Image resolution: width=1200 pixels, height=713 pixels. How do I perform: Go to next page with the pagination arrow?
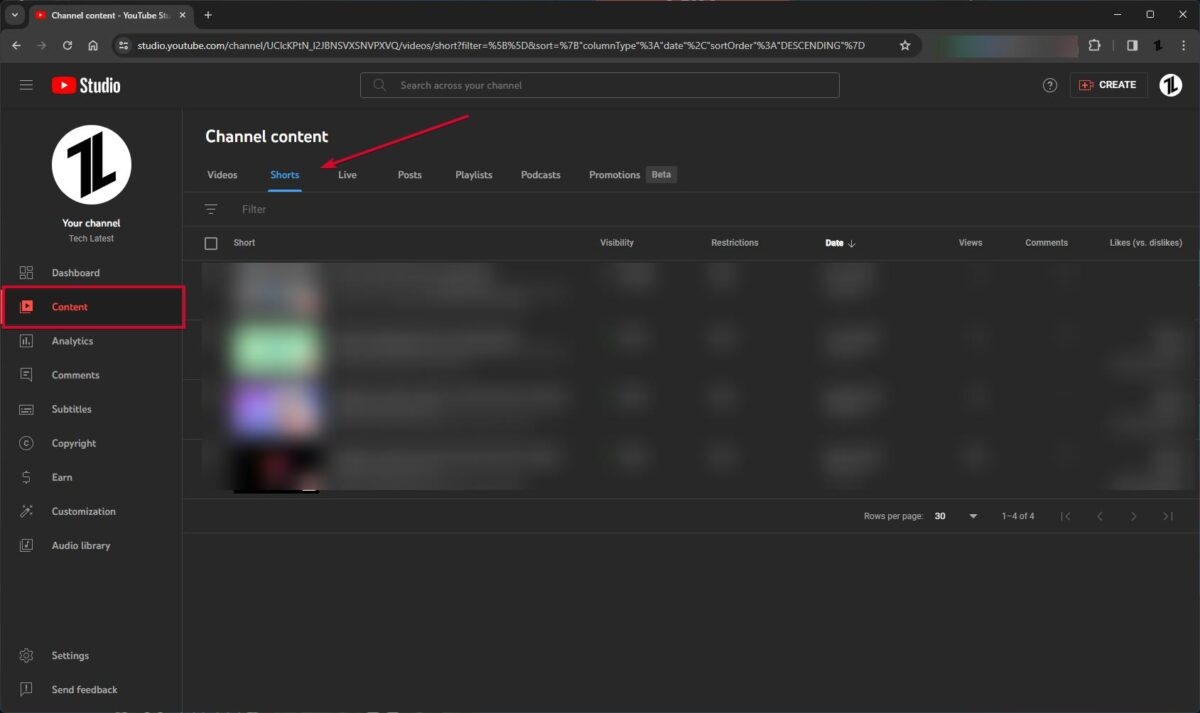coord(1134,515)
